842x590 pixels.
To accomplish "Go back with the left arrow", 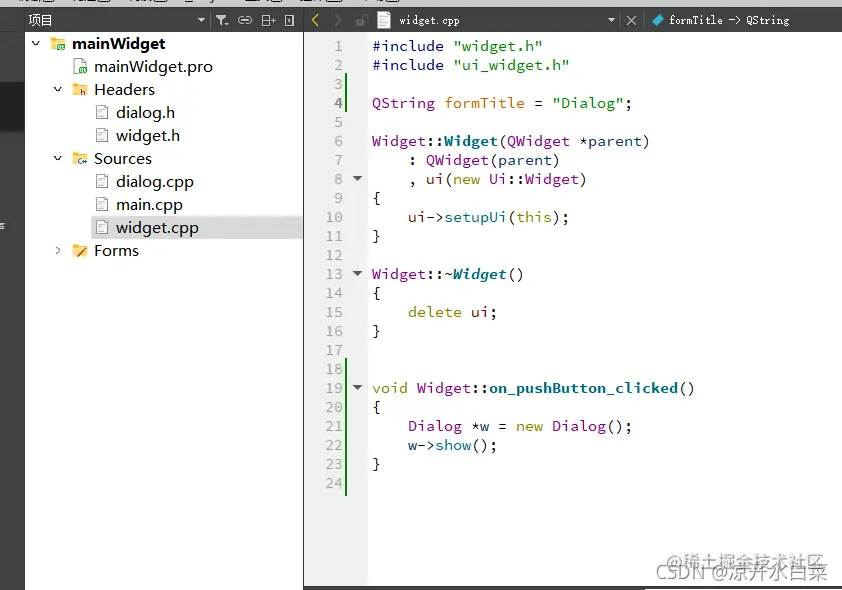I will [315, 20].
